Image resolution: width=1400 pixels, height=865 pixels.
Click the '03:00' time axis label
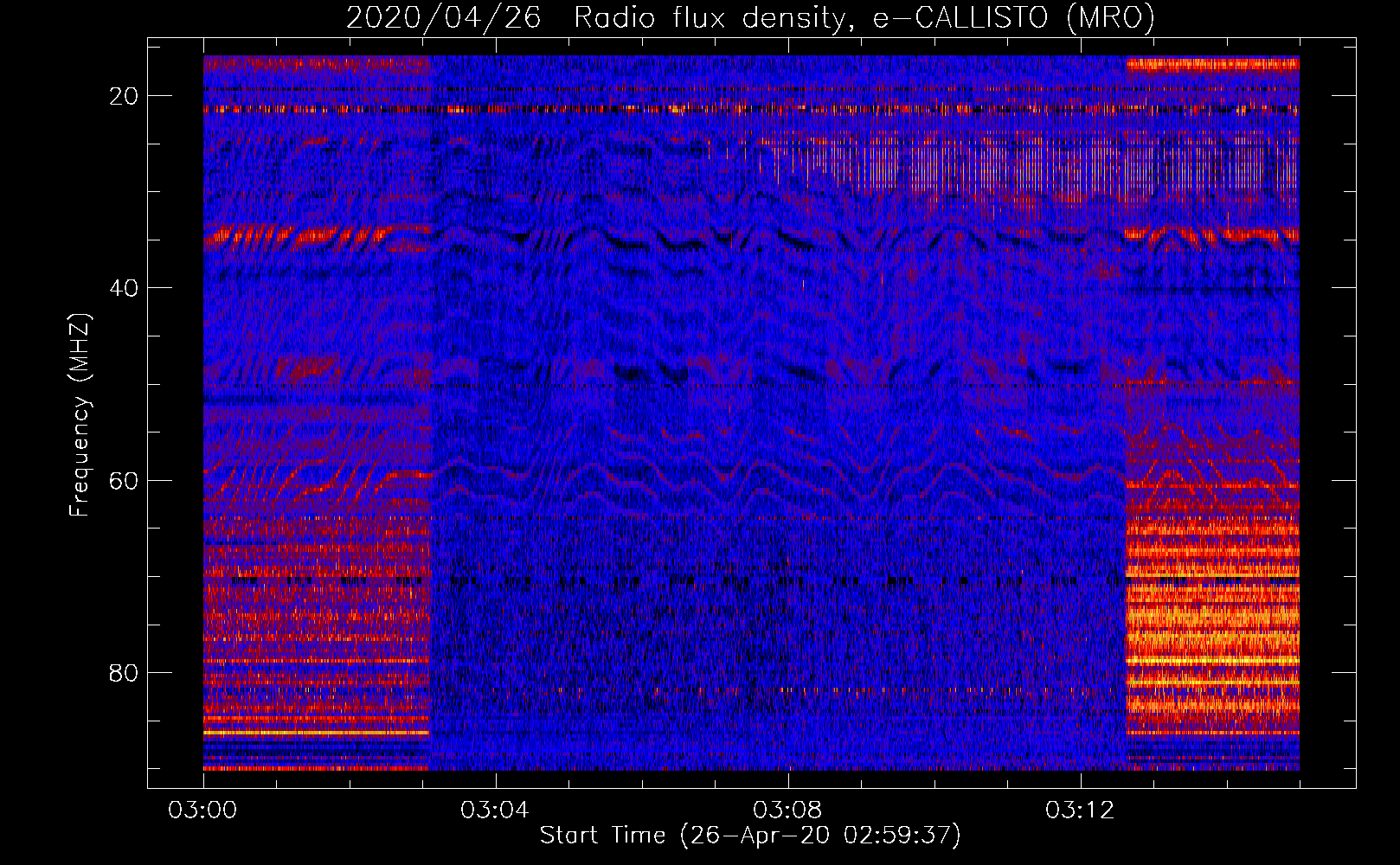tap(203, 811)
